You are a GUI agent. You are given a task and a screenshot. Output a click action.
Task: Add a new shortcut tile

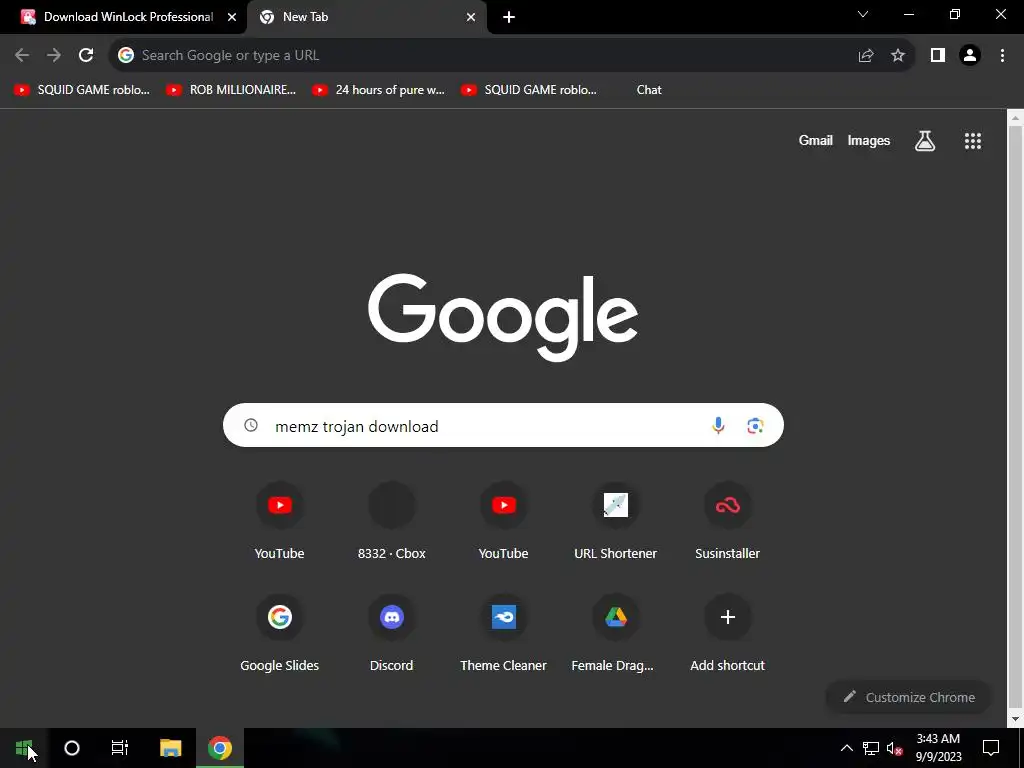point(728,633)
